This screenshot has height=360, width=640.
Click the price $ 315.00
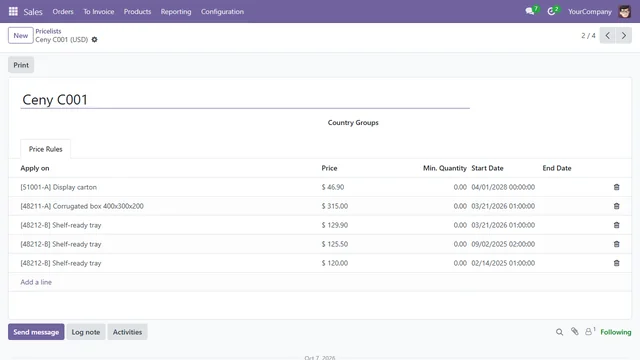(x=335, y=206)
